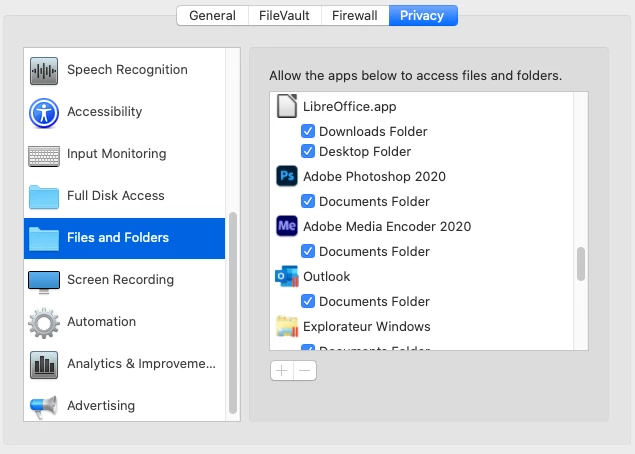Select Automation label in sidebar
Viewport: 635px width, 454px height.
pos(102,322)
